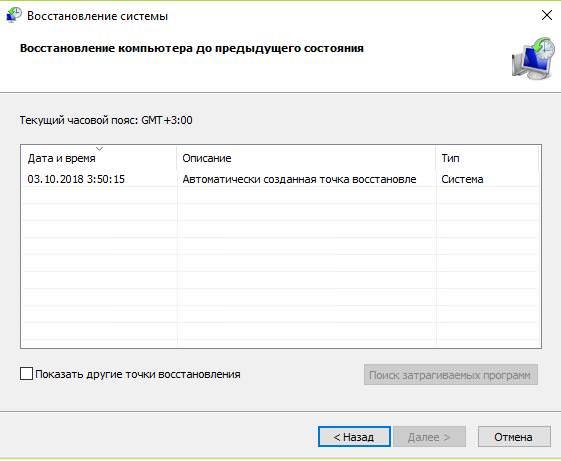The height and width of the screenshot is (461, 561).
Task: Click the Восстановление системы title bar text
Action: tap(97, 16)
